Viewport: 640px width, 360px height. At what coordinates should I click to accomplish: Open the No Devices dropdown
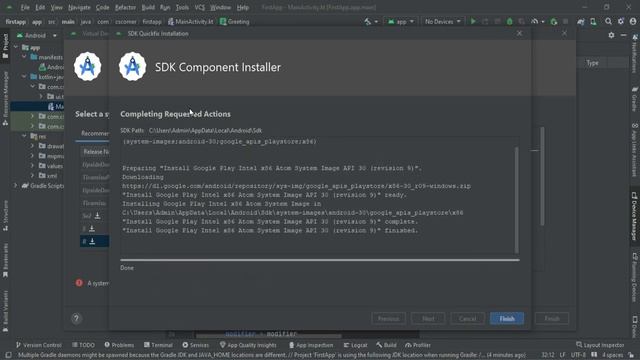pos(442,21)
